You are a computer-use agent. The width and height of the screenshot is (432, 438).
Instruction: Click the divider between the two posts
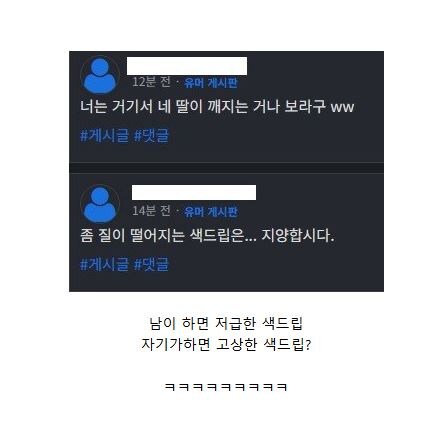[226, 168]
